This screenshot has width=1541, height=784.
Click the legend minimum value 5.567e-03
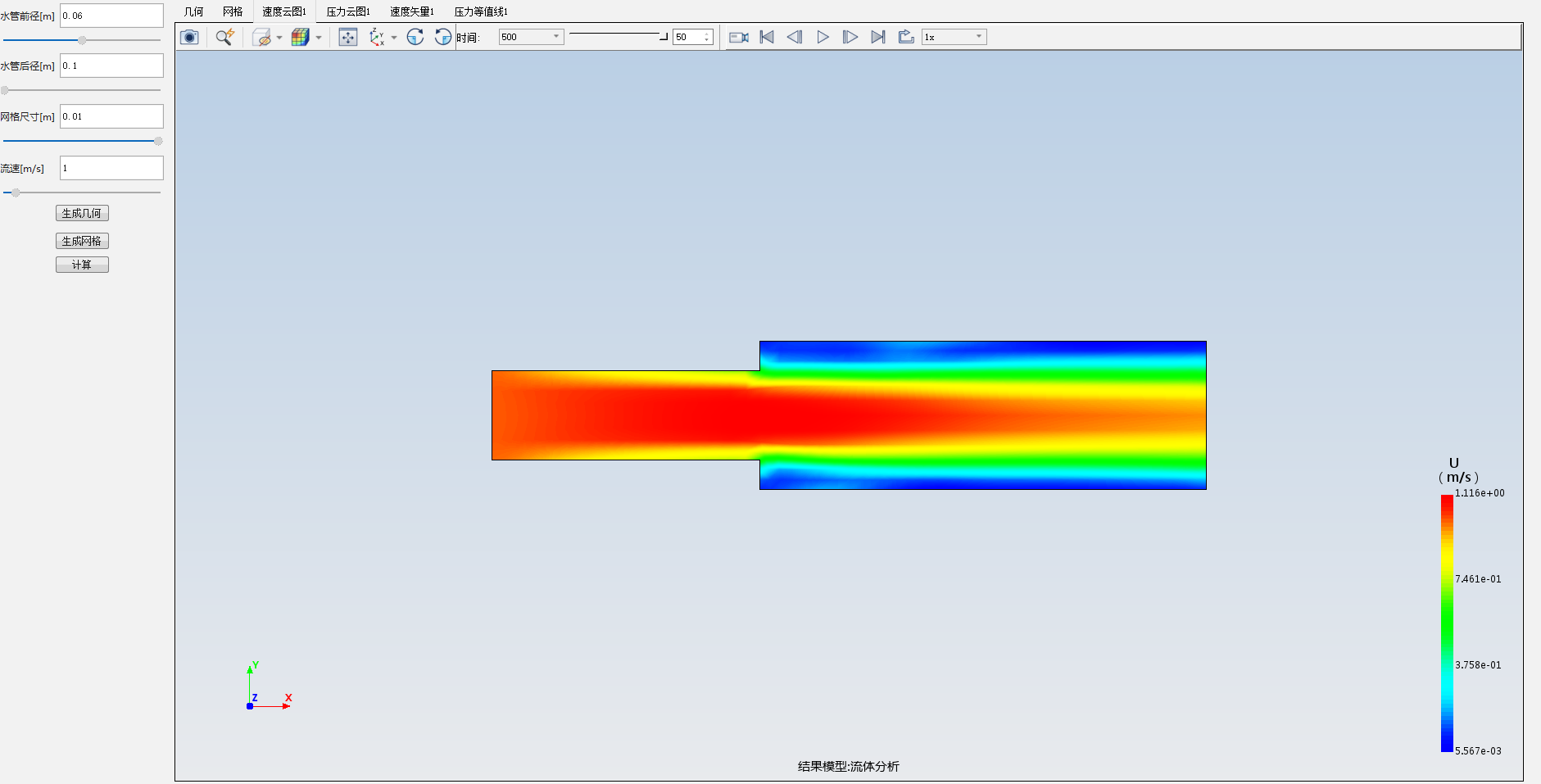tap(1478, 751)
